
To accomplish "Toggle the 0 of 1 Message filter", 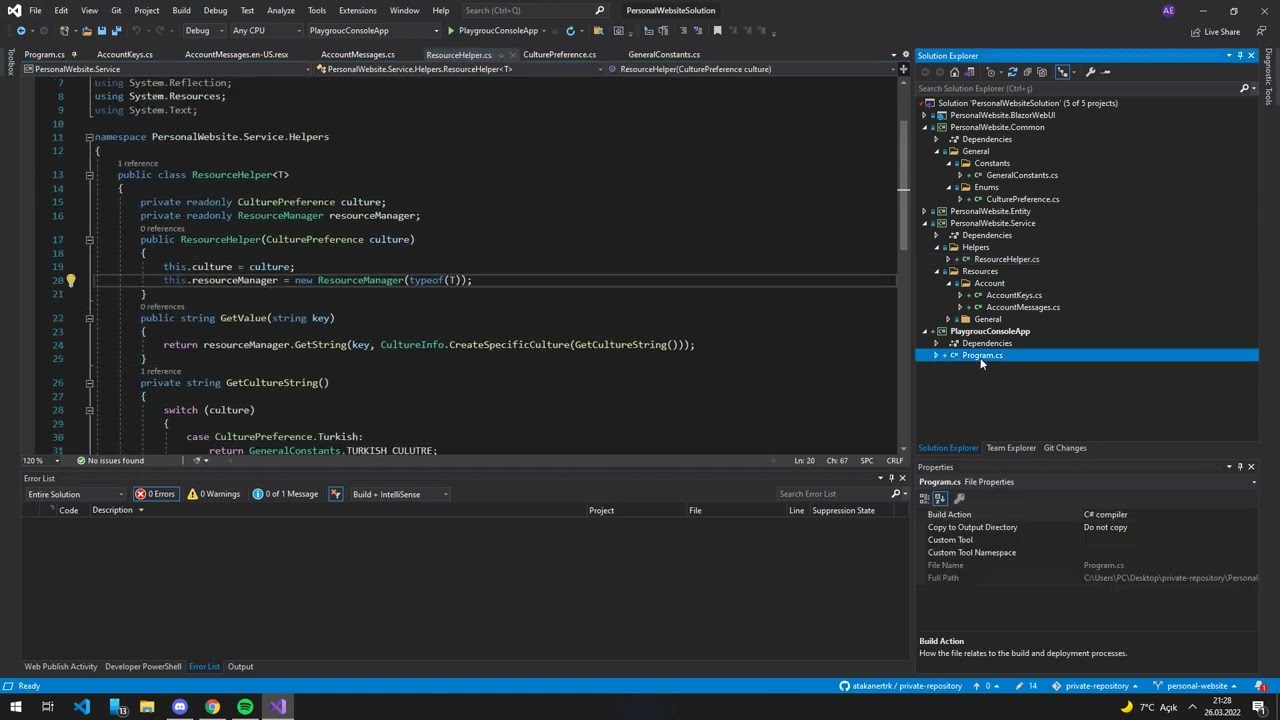I will [285, 494].
